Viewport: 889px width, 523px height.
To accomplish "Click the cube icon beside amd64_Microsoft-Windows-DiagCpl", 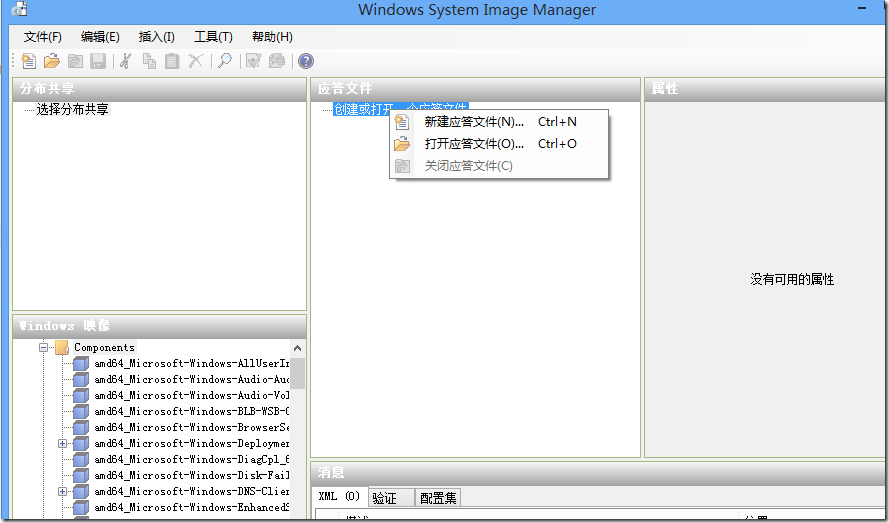I will [81, 459].
